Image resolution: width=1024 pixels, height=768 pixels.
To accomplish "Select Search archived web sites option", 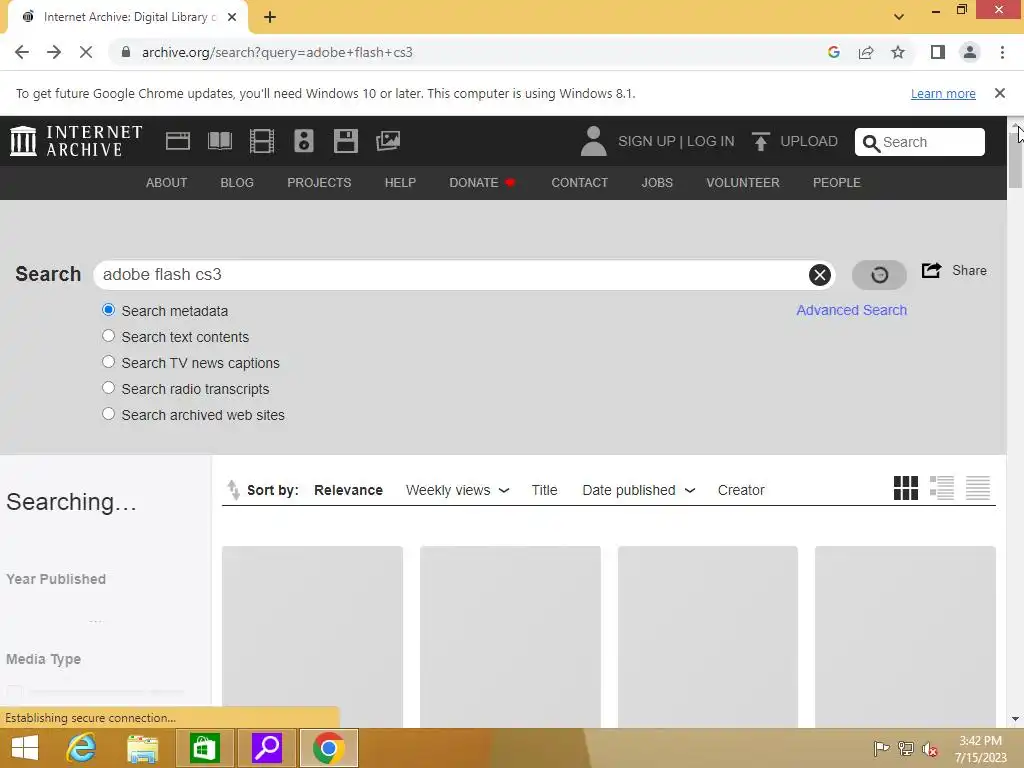I will (108, 414).
